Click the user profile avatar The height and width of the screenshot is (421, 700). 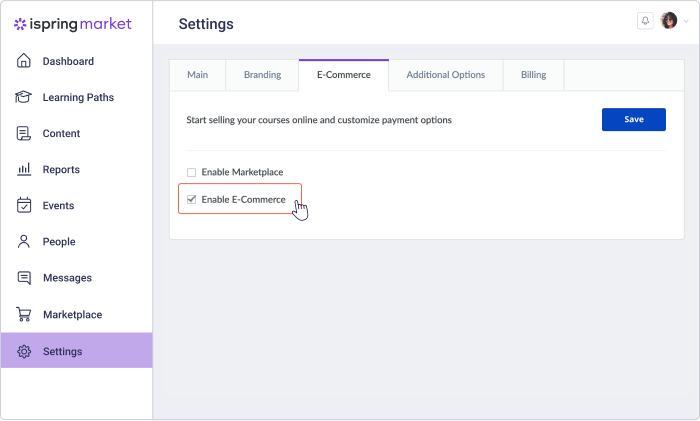click(669, 20)
